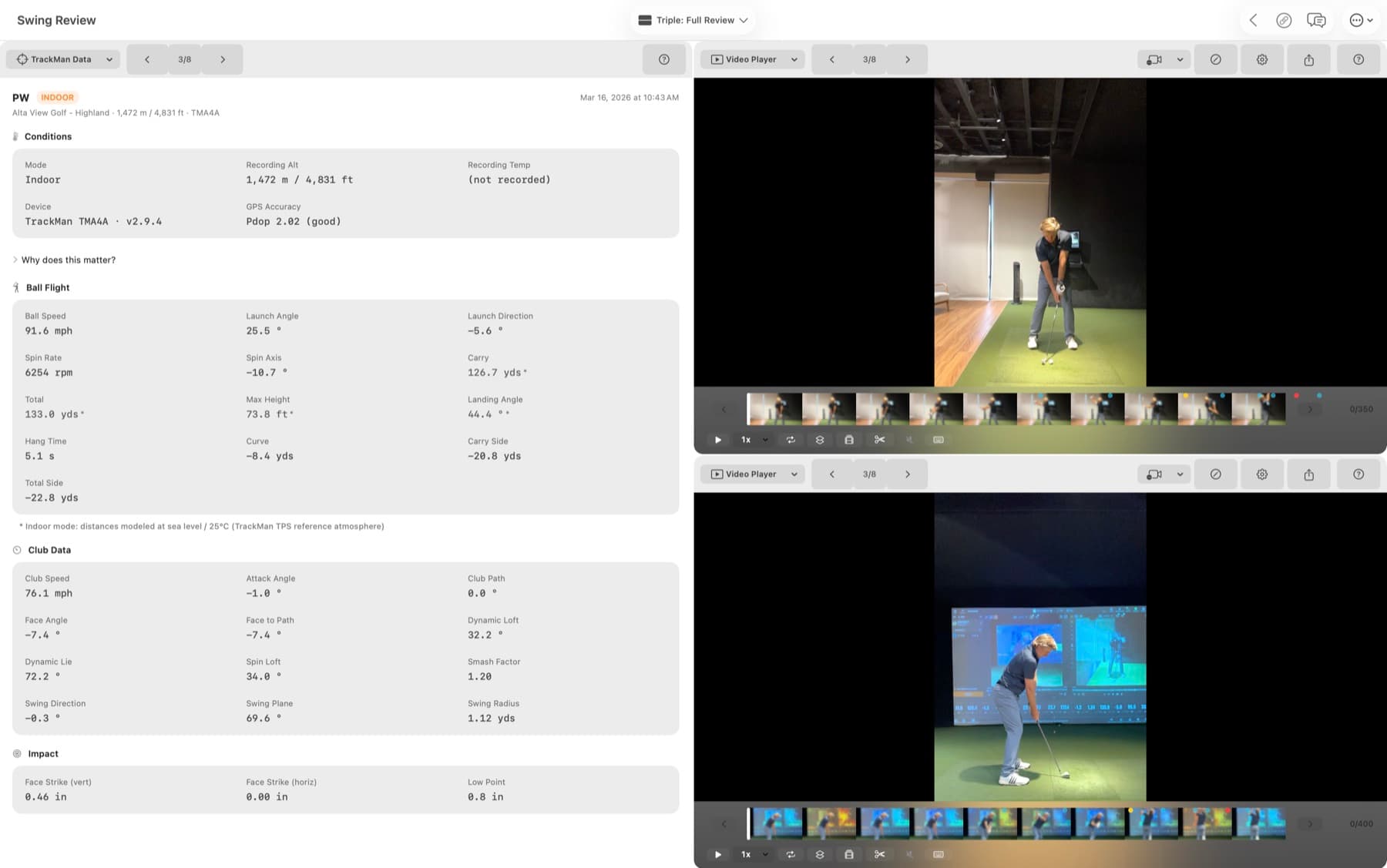Play the bottom video
1387x868 pixels.
point(718,854)
